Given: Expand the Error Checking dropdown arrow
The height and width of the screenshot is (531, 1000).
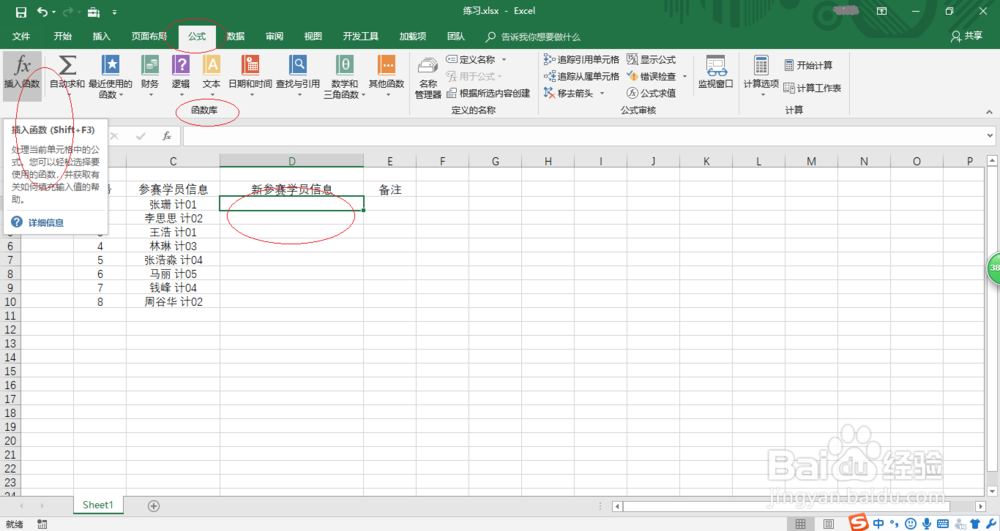Looking at the screenshot, I should [685, 76].
